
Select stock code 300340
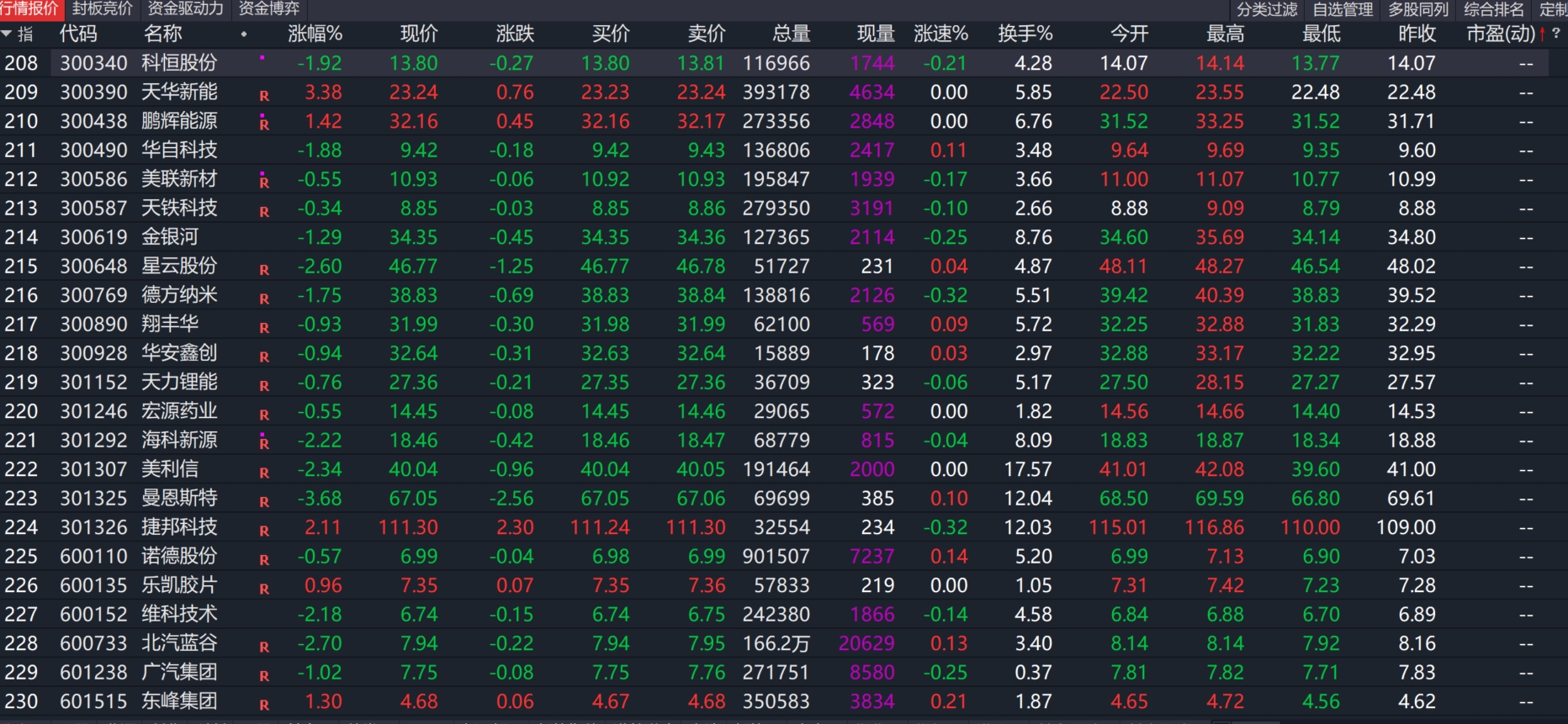pyautogui.click(x=93, y=63)
